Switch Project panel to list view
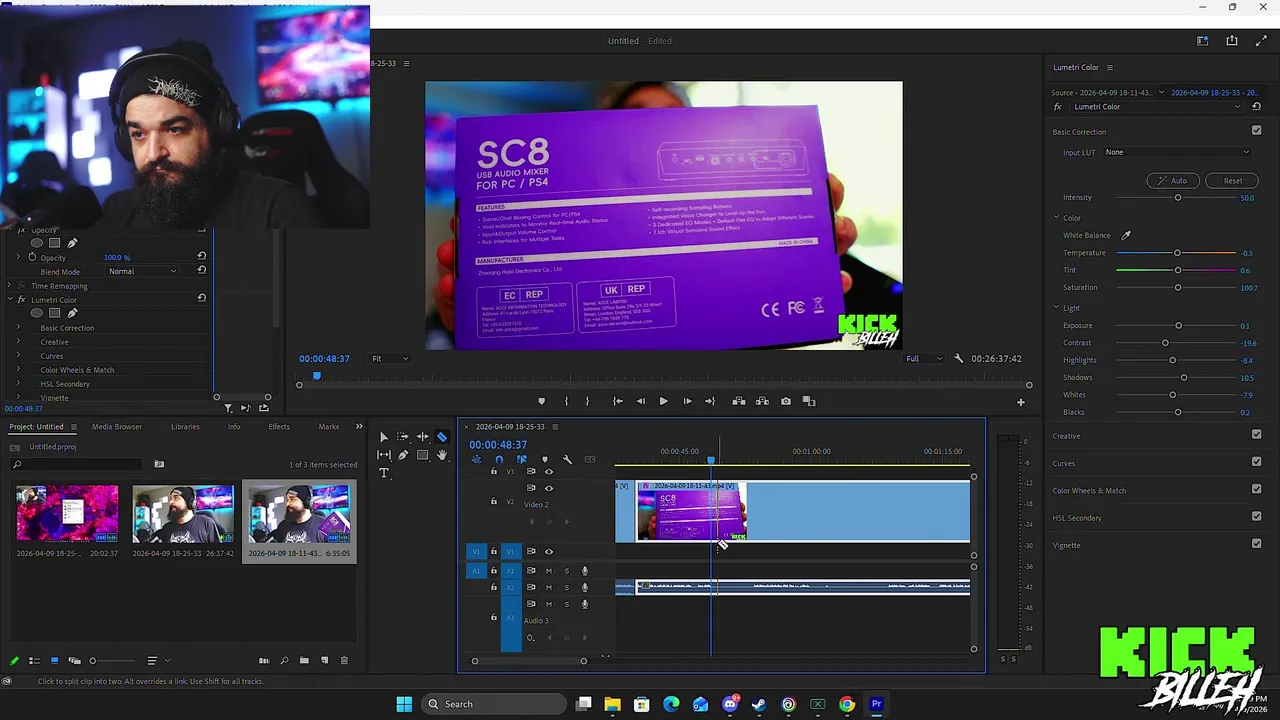 (x=34, y=660)
